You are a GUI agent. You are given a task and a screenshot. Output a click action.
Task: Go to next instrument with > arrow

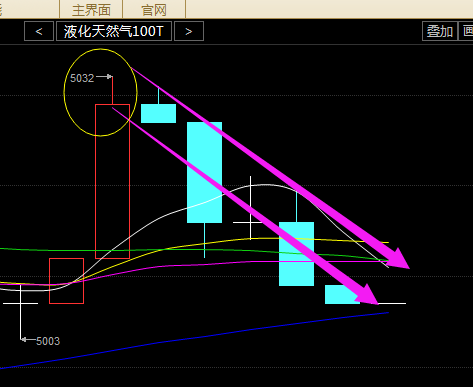[189, 31]
